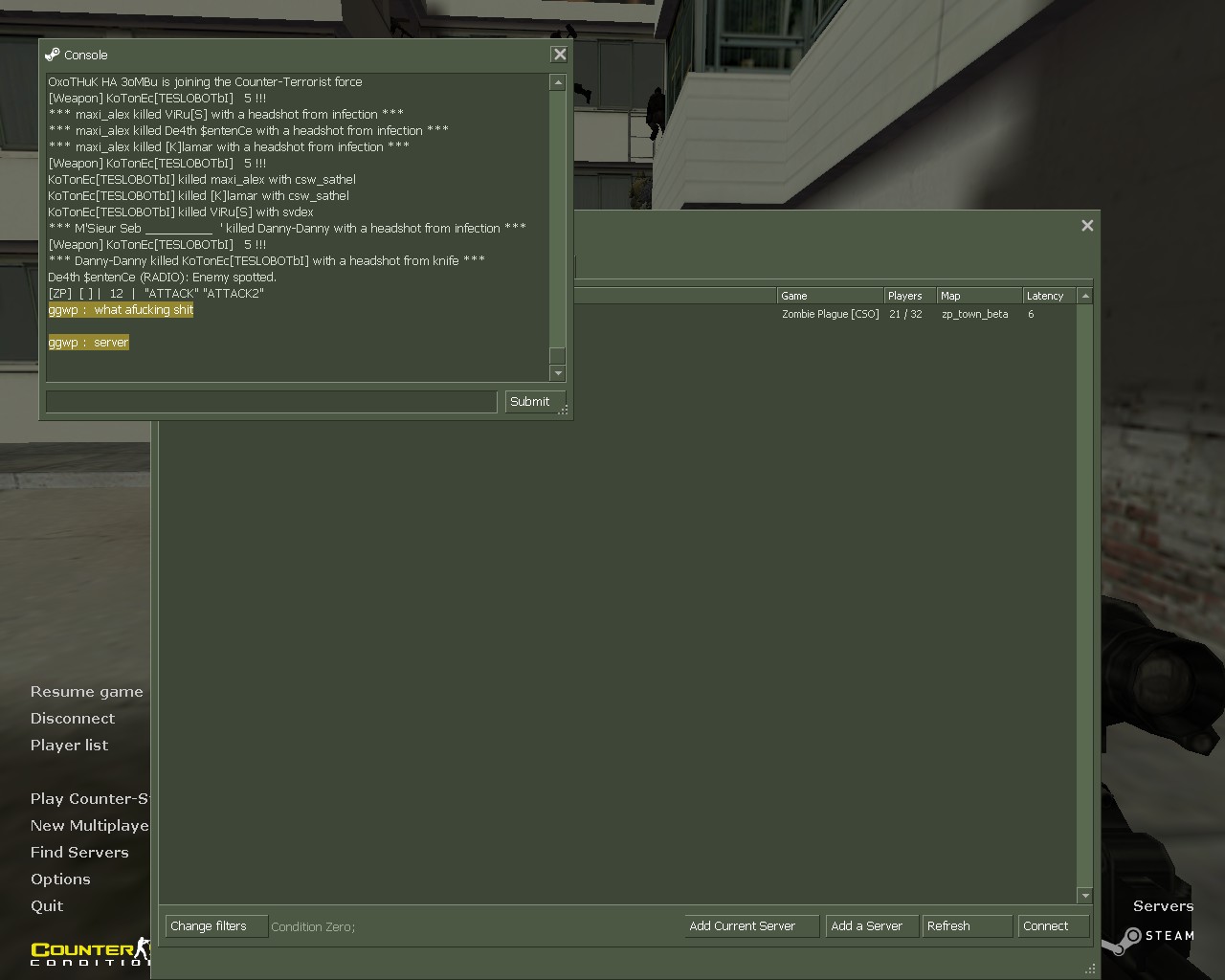Click the Steam icon in Console title bar
The height and width of the screenshot is (980, 1225).
[x=53, y=55]
